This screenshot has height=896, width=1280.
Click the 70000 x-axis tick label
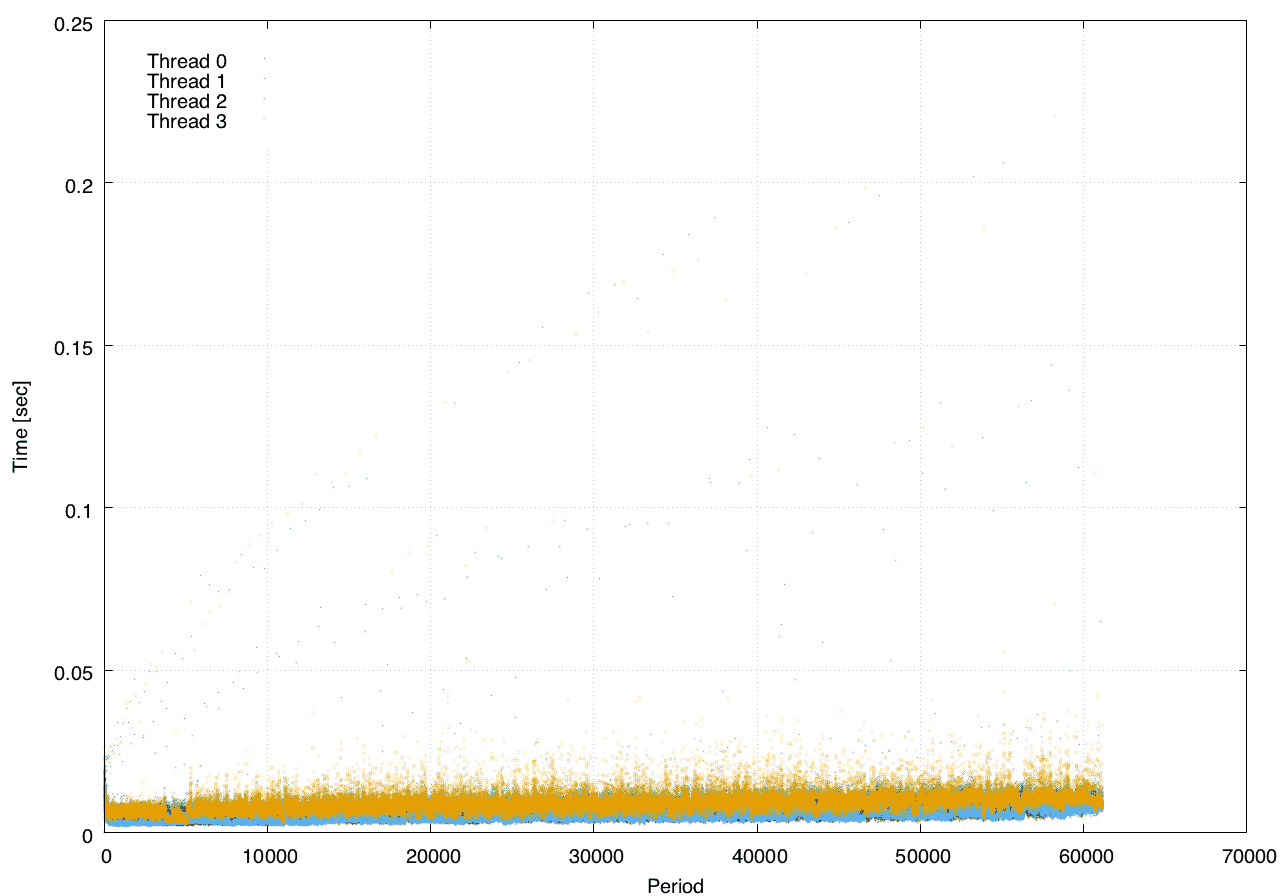1247,856
